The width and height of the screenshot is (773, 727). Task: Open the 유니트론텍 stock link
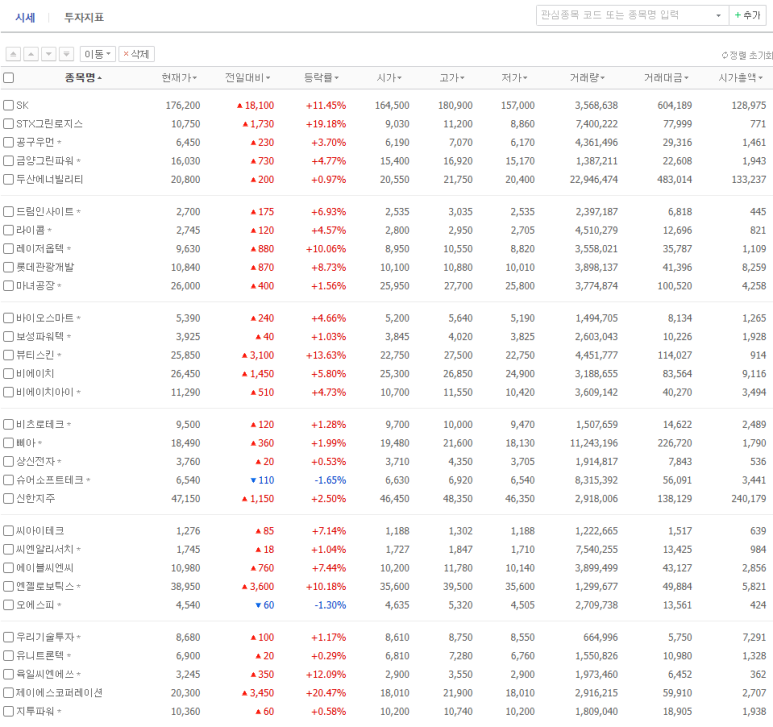click(40, 656)
